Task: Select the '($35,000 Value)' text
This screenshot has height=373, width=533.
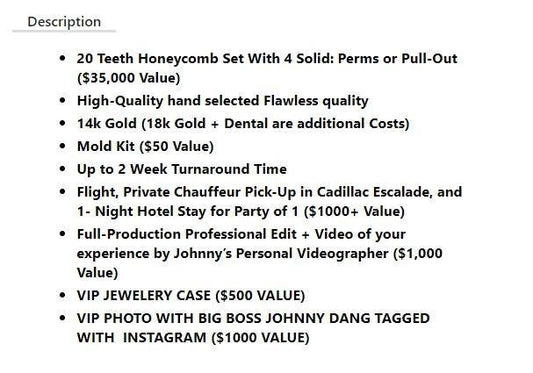Action: tap(128, 78)
